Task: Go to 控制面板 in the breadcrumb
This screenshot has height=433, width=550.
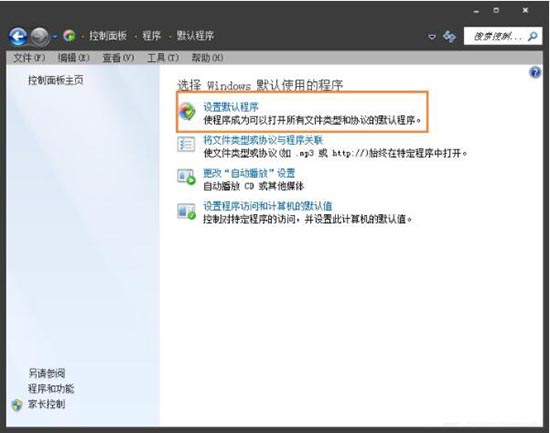Action: (x=108, y=36)
